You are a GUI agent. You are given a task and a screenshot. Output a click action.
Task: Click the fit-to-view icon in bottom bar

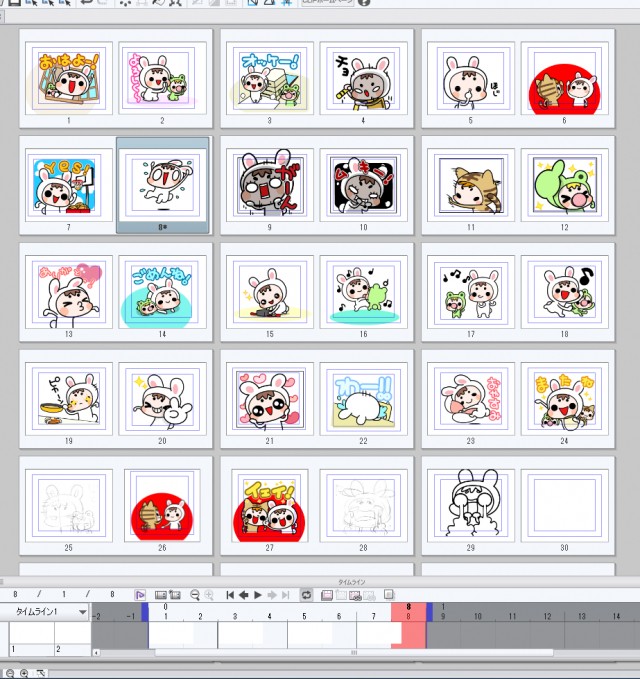click(x=41, y=674)
